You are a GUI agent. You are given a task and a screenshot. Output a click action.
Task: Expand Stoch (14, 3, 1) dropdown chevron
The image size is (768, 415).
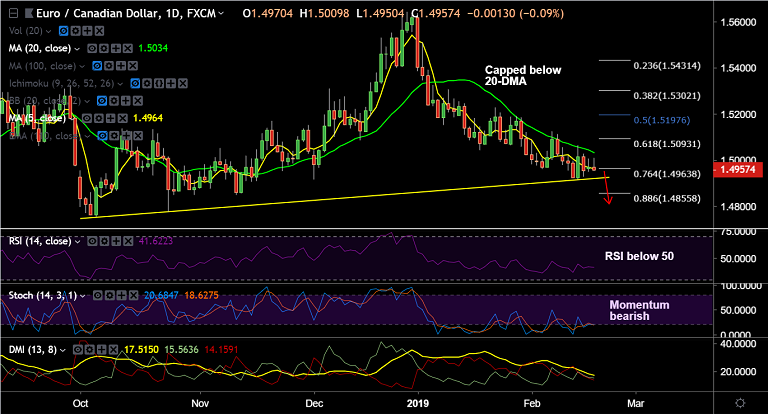pos(82,296)
